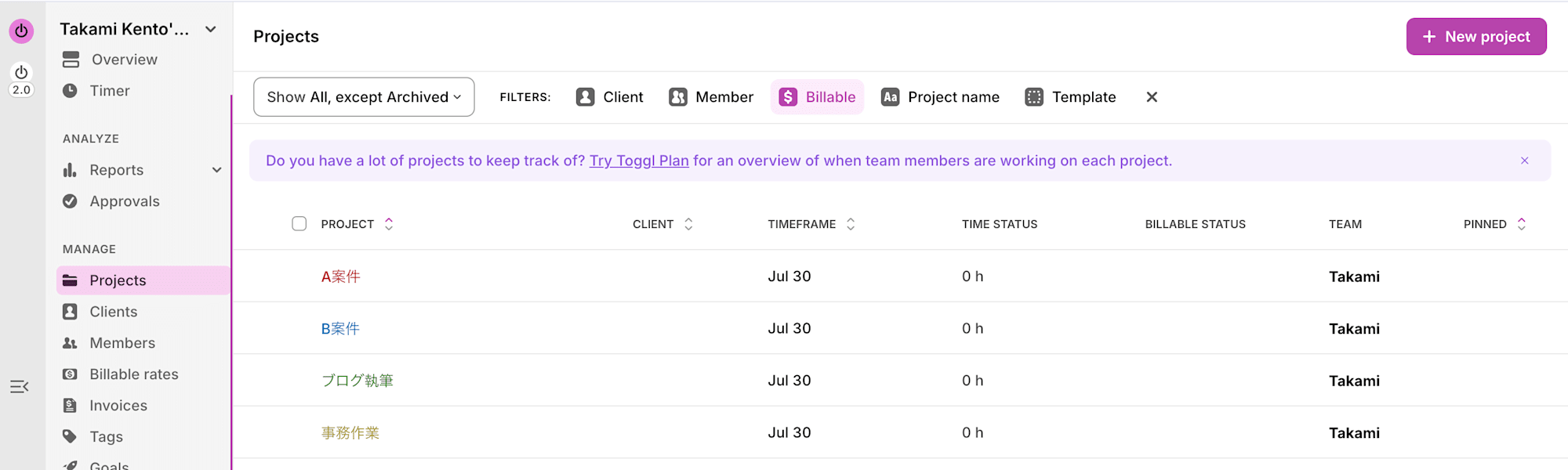This screenshot has height=470, width=1568.
Task: Click the Tags icon in the sidebar
Action: [x=70, y=436]
